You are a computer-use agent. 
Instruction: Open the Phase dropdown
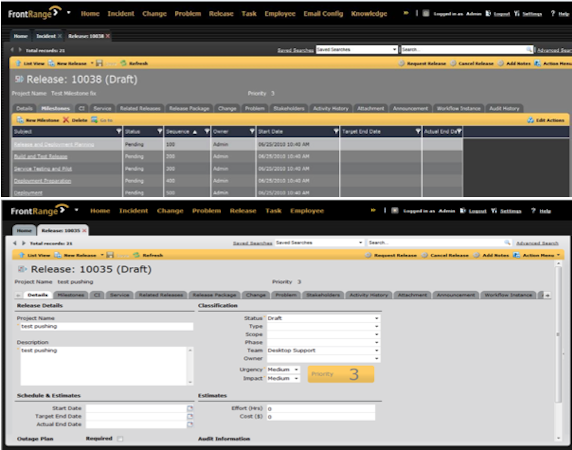point(376,342)
